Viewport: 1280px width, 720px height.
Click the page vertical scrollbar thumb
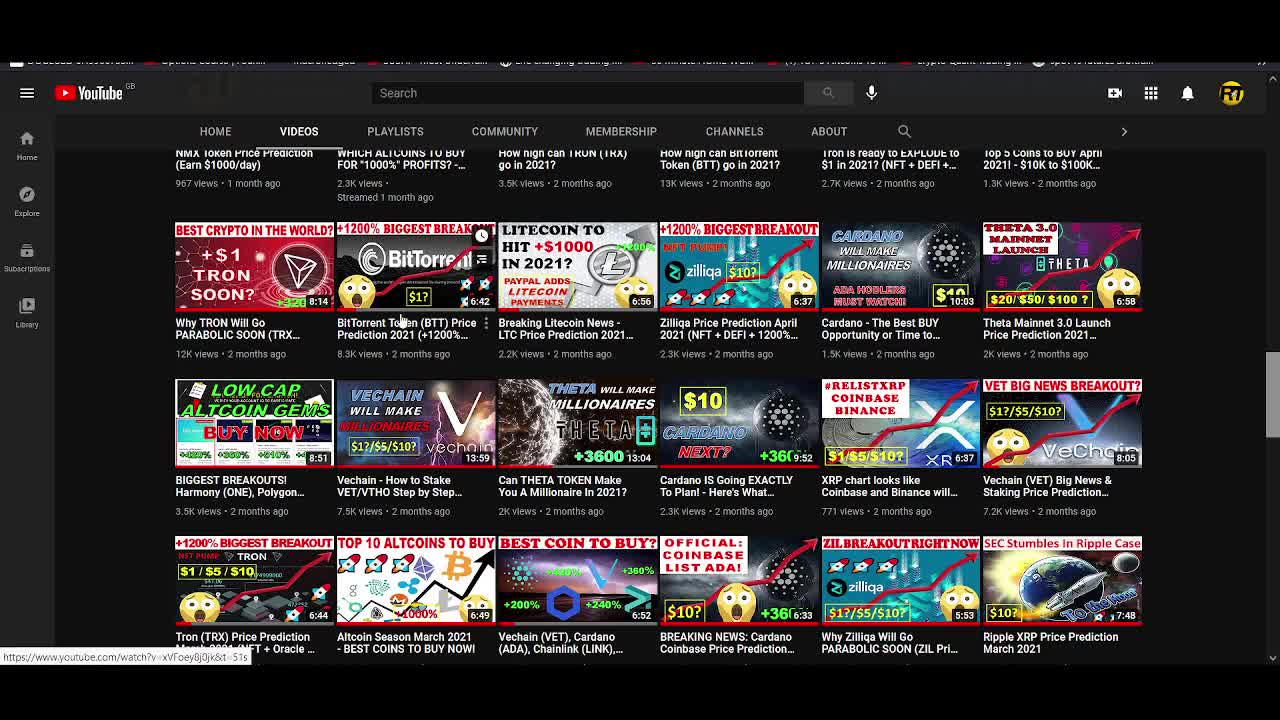(x=1272, y=394)
